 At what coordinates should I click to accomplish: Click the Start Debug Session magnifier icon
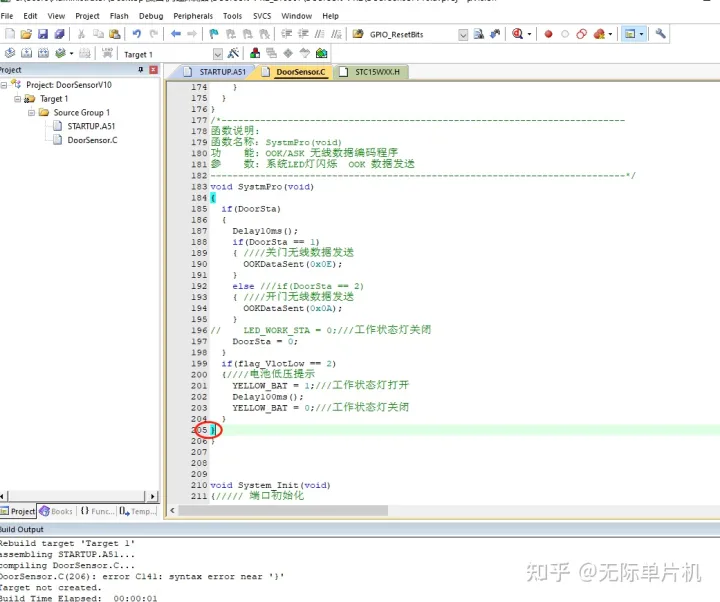519,34
